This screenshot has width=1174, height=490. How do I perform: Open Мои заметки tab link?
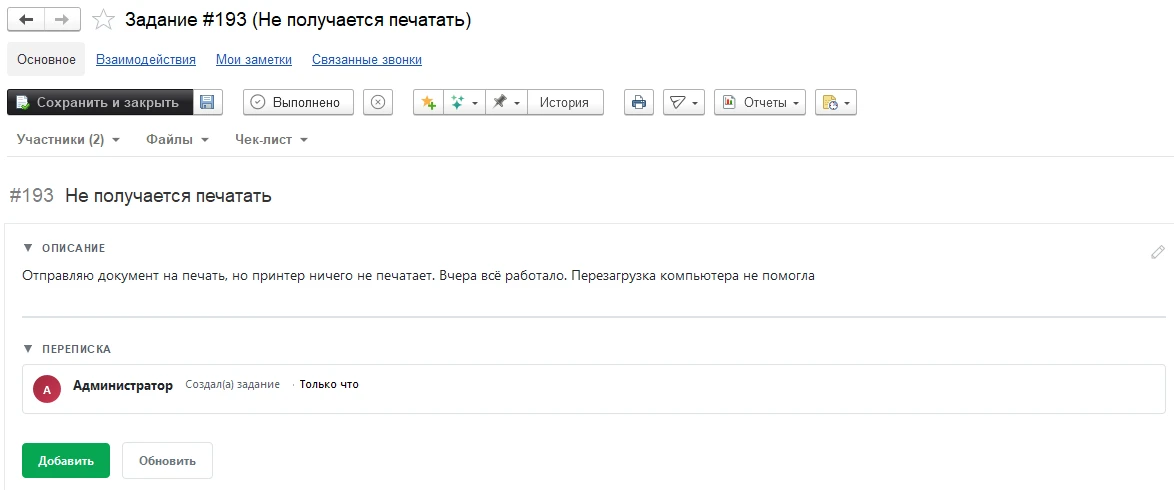click(254, 59)
